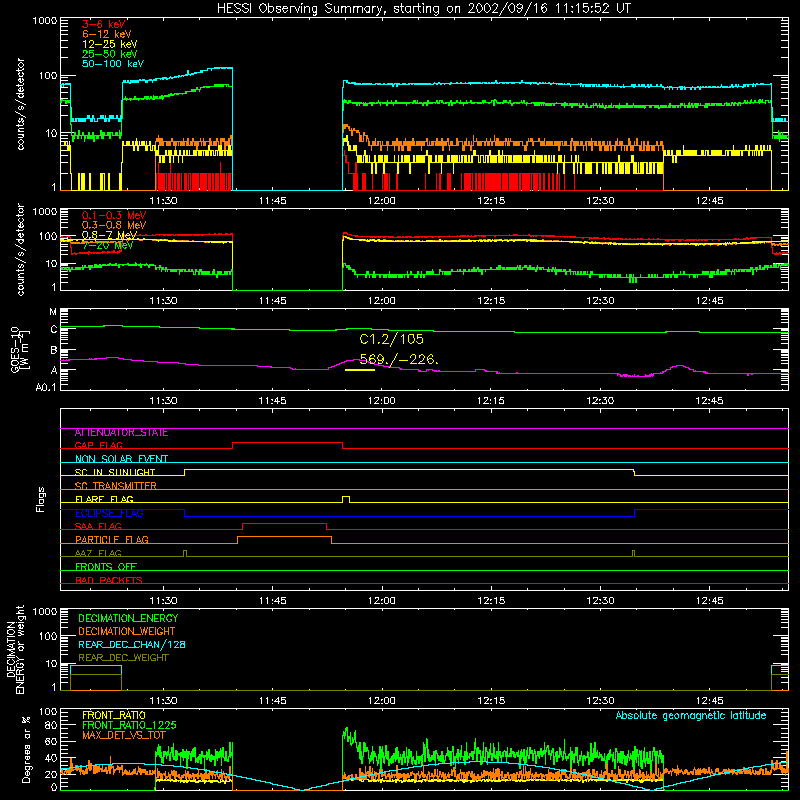Click the 'M' tick on GOES axis
This screenshot has height=800, width=800.
pyautogui.click(x=53, y=312)
